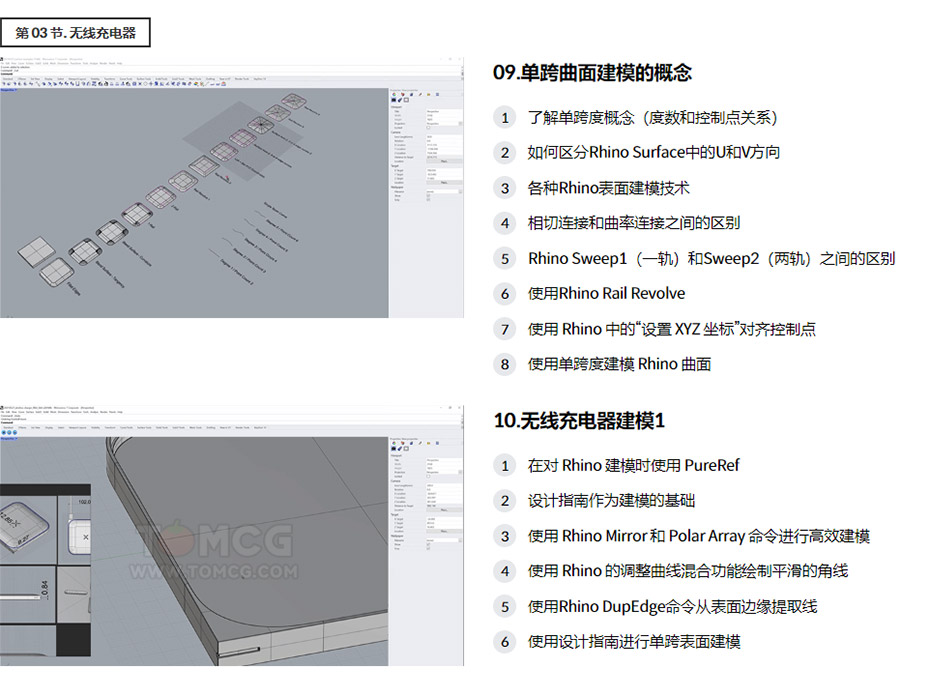Image resolution: width=930 pixels, height=683 pixels.
Task: Click the viewport Title field in section 09 Rhino panel
Action: click(444, 111)
